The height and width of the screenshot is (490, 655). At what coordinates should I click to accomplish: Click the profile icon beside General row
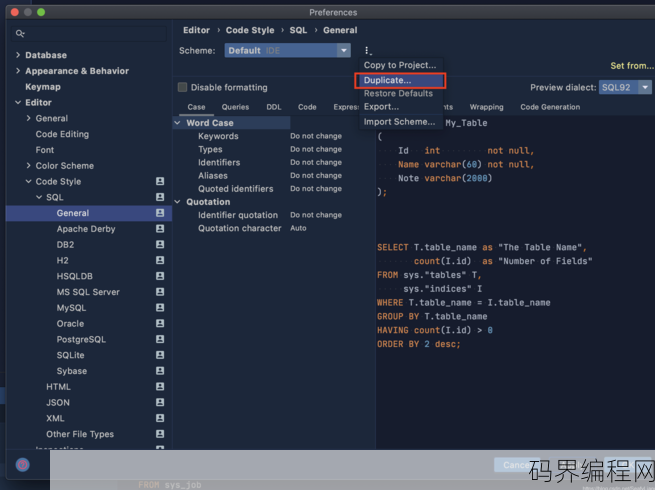[160, 213]
